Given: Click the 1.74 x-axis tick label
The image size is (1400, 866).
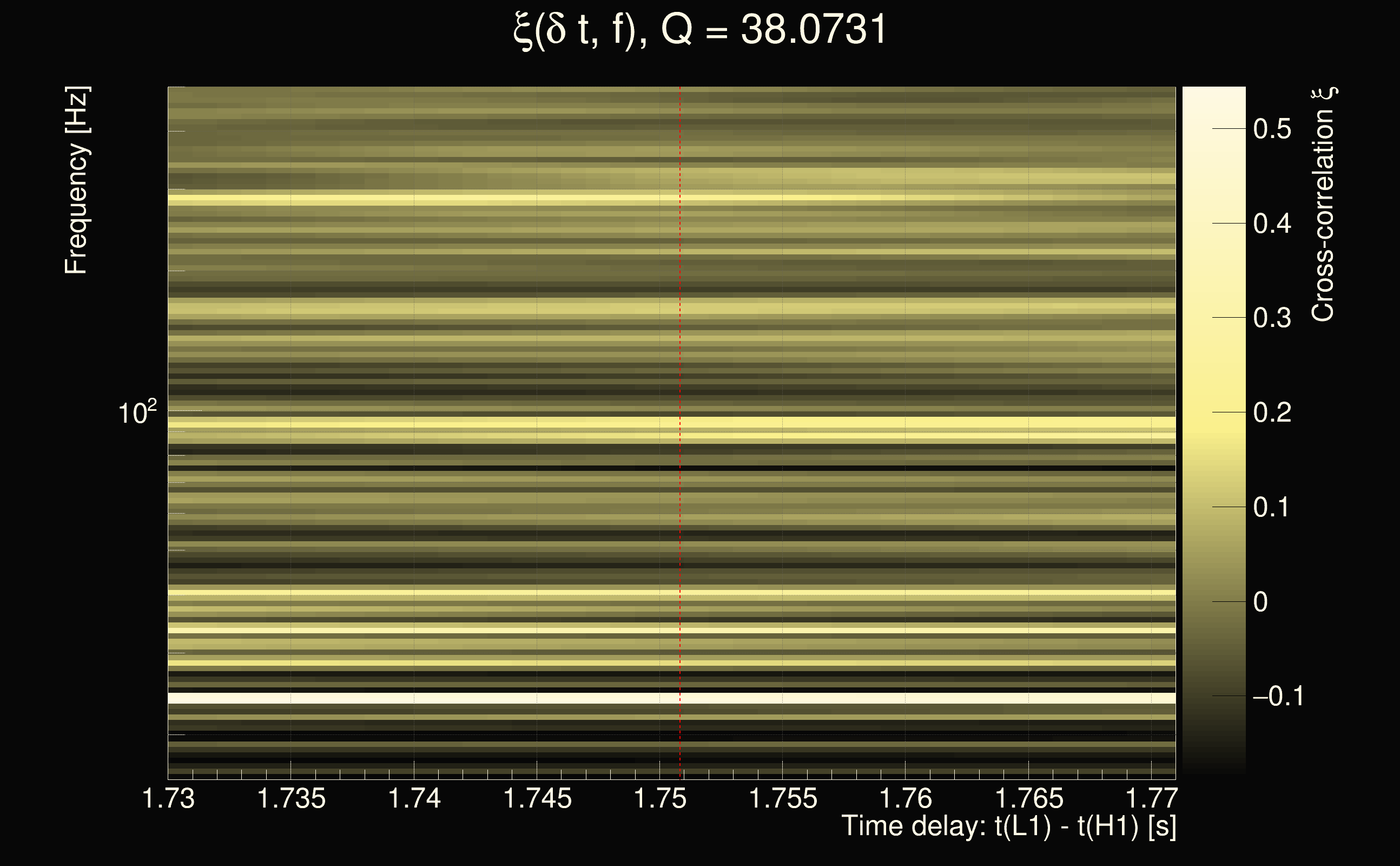Looking at the screenshot, I should coord(414,798).
